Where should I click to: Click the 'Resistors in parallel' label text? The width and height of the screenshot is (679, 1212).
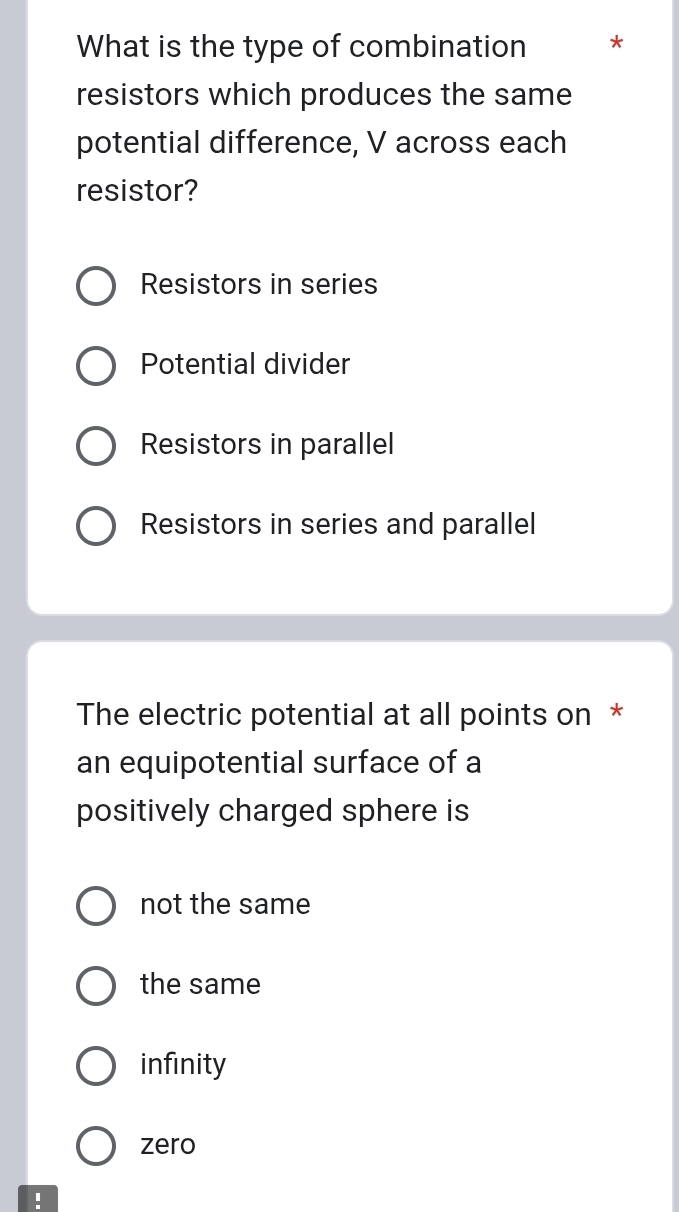coord(267,444)
